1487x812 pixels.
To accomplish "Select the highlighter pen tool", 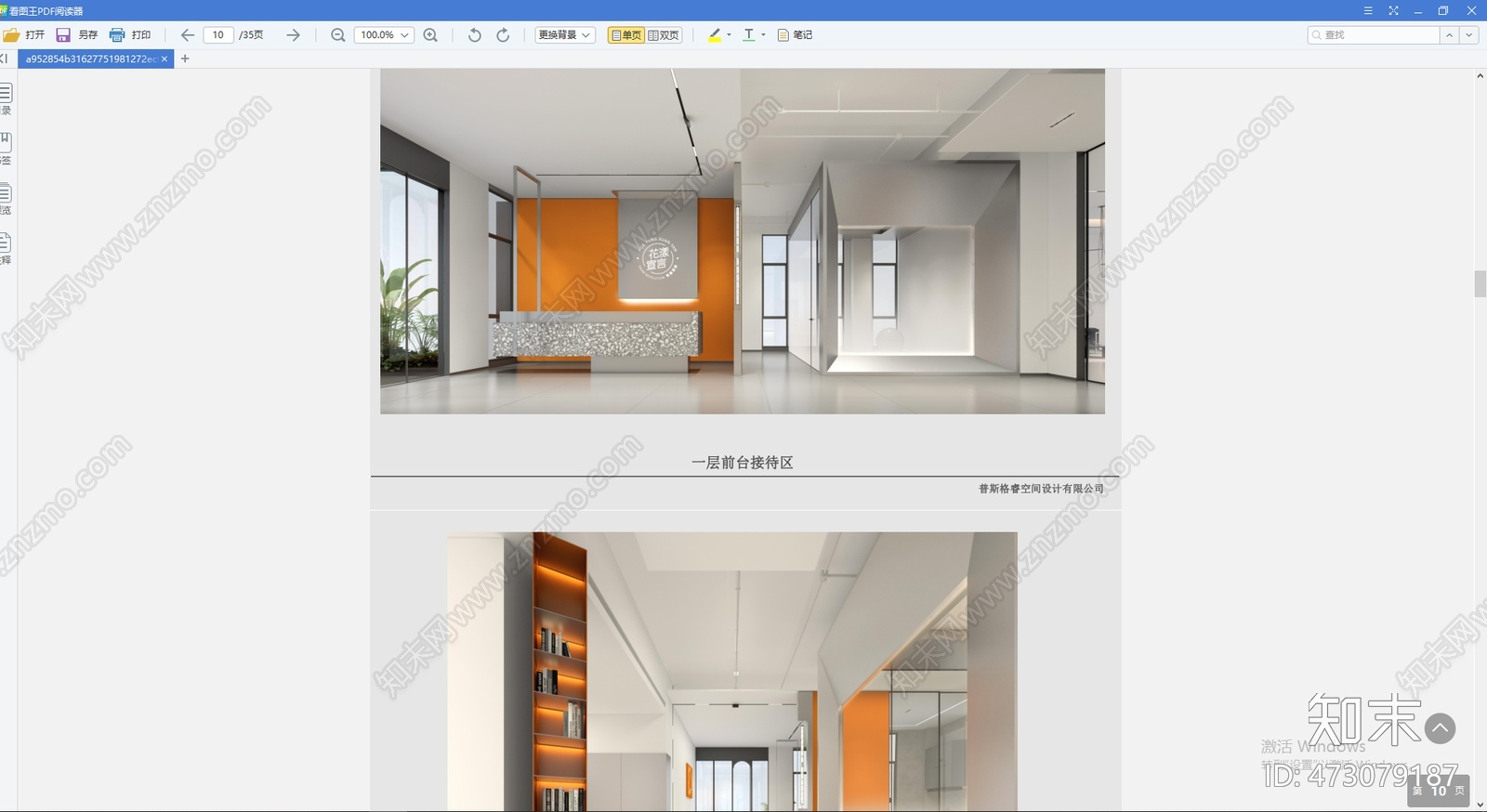I will [714, 34].
